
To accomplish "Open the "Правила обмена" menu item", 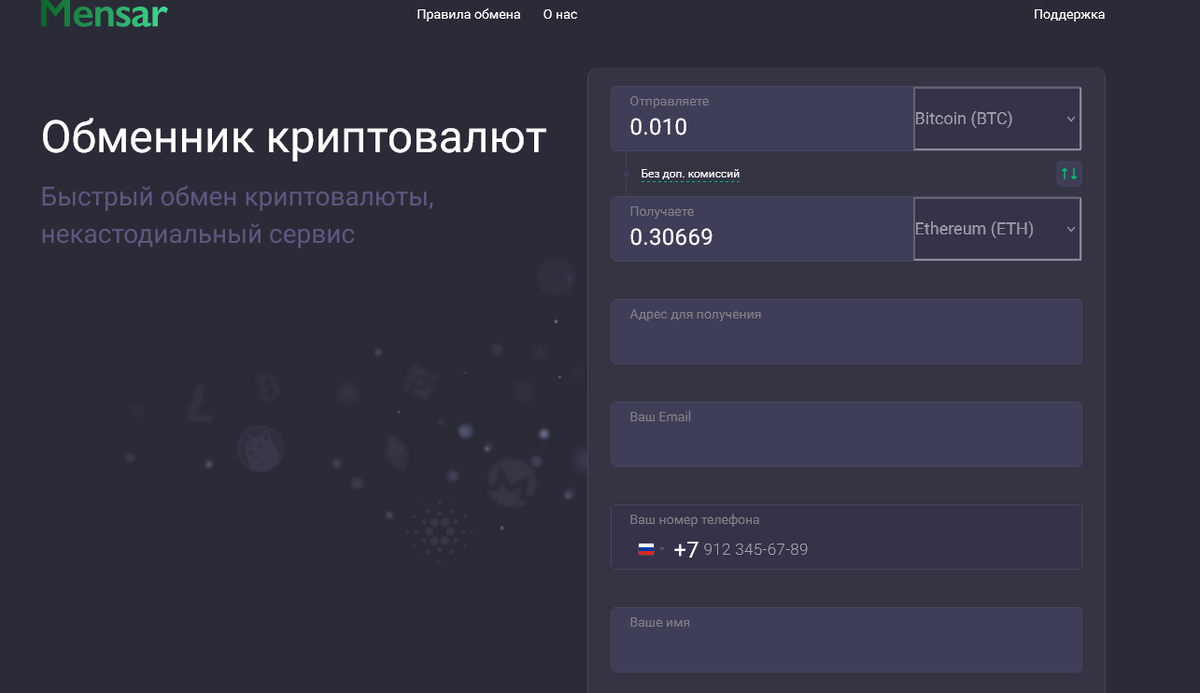I will tap(468, 14).
